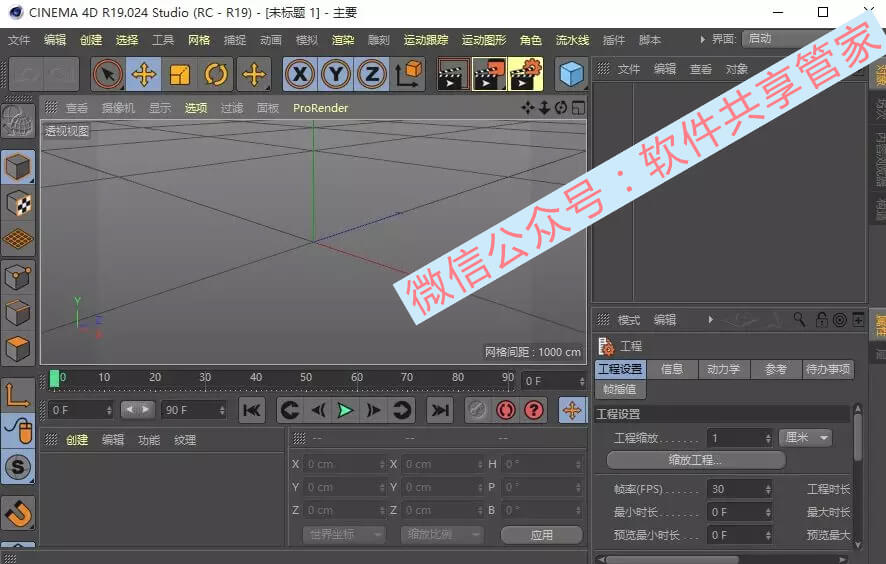The image size is (886, 564).
Task: Open the 世界坐标 dropdown
Action: pos(344,534)
